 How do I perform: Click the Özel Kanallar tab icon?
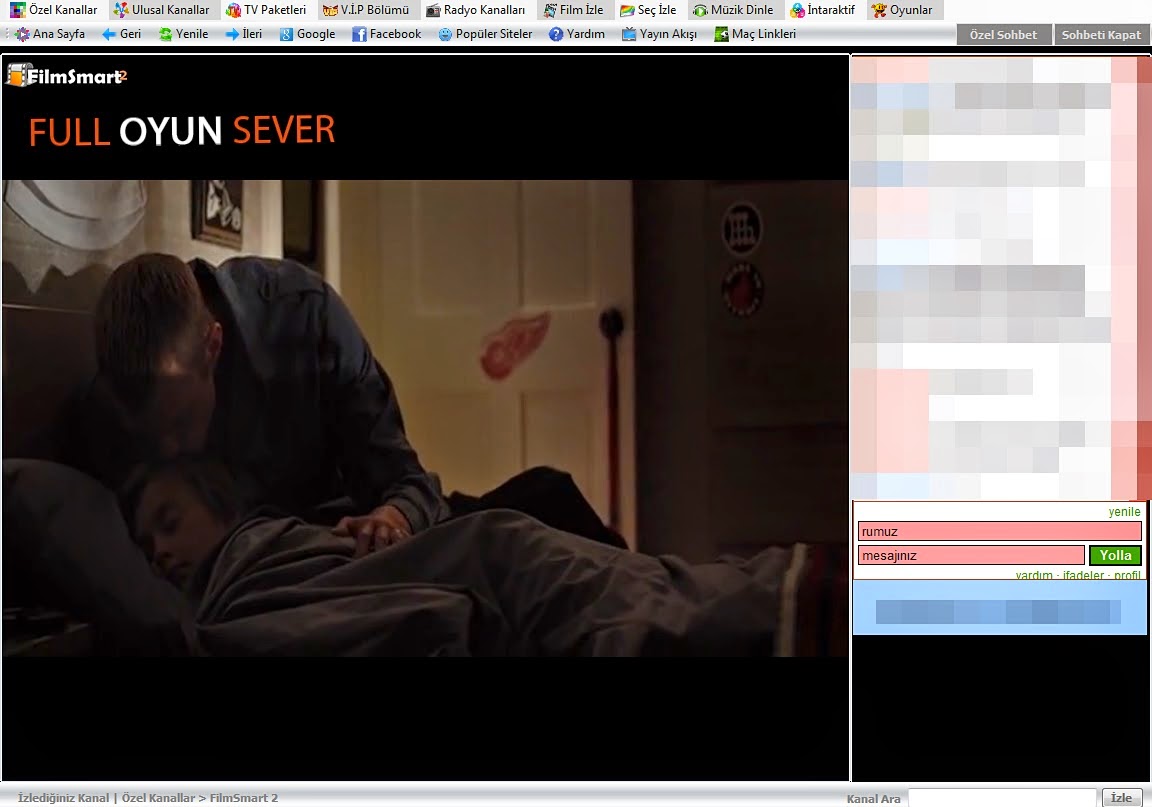(18, 10)
